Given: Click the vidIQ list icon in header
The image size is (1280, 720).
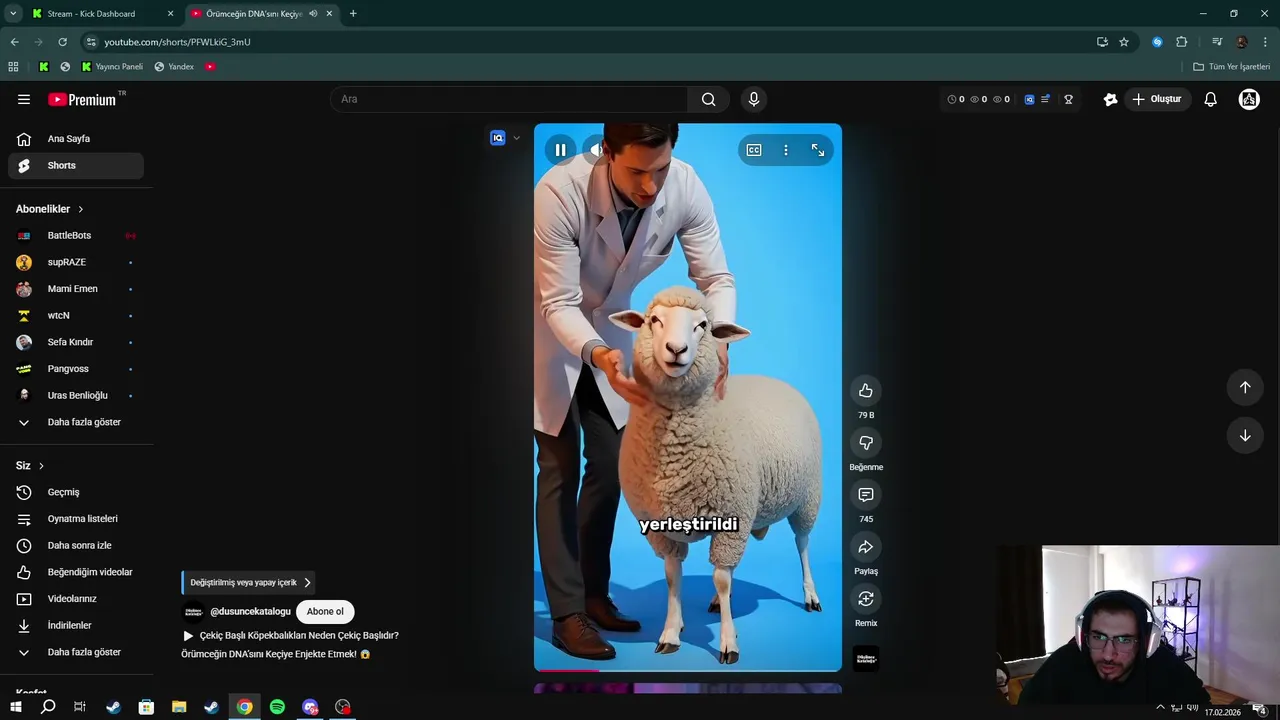Looking at the screenshot, I should (1045, 99).
